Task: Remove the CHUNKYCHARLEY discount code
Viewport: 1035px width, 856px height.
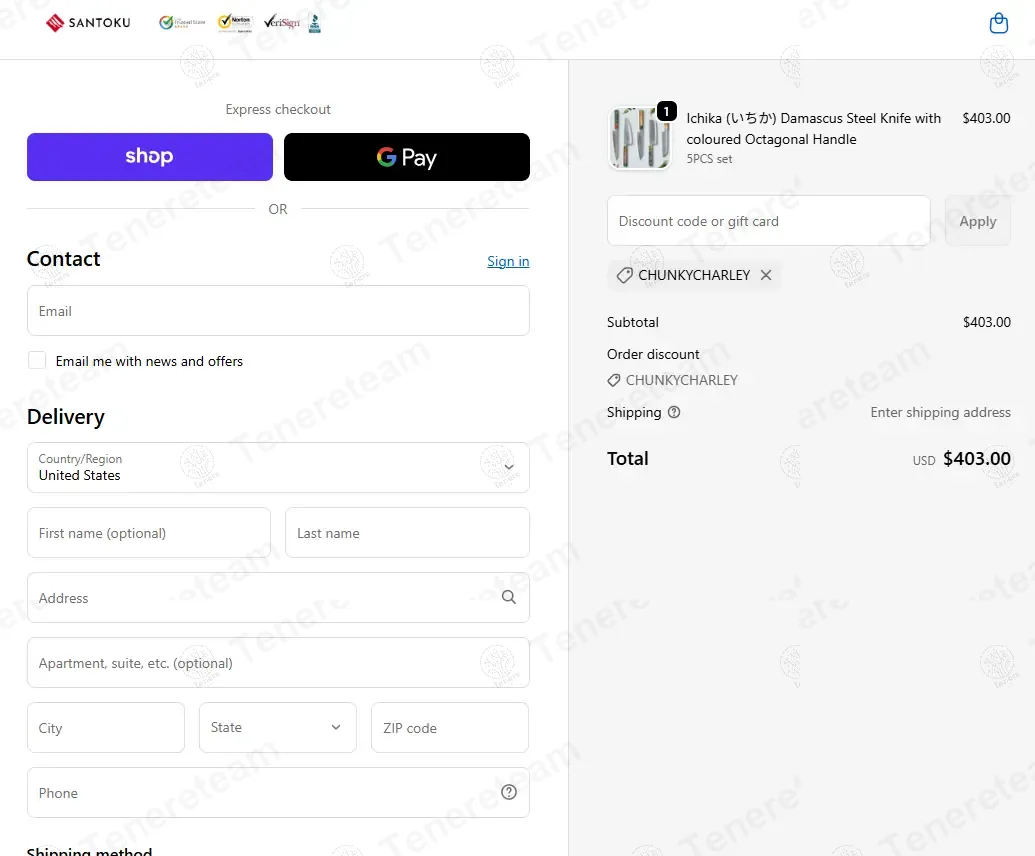Action: [766, 275]
